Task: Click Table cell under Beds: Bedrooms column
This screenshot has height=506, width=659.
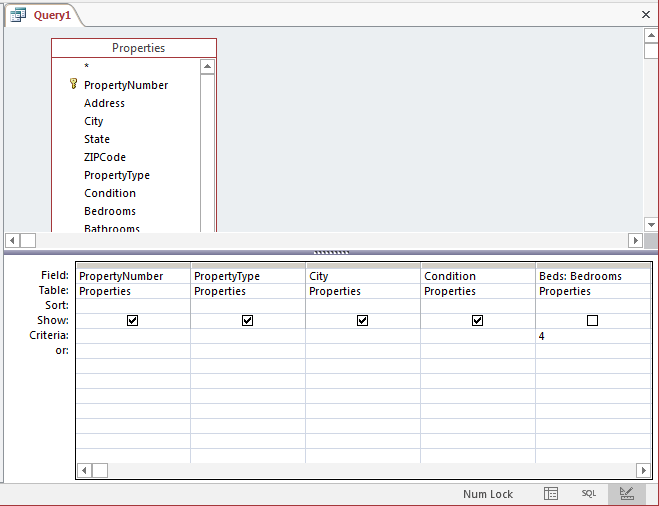Action: [593, 291]
